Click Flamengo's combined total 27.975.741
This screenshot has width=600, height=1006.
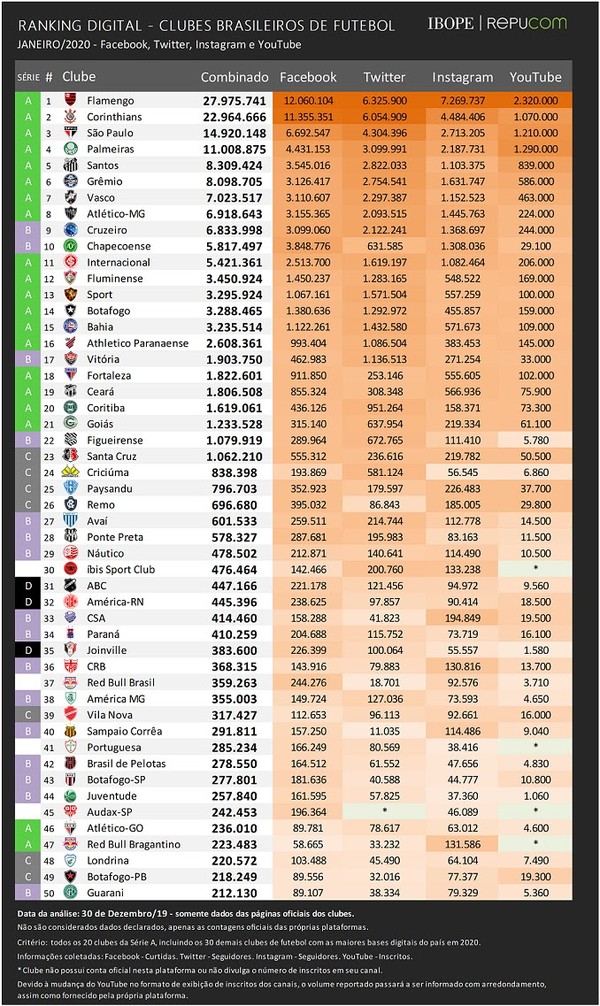(x=234, y=101)
